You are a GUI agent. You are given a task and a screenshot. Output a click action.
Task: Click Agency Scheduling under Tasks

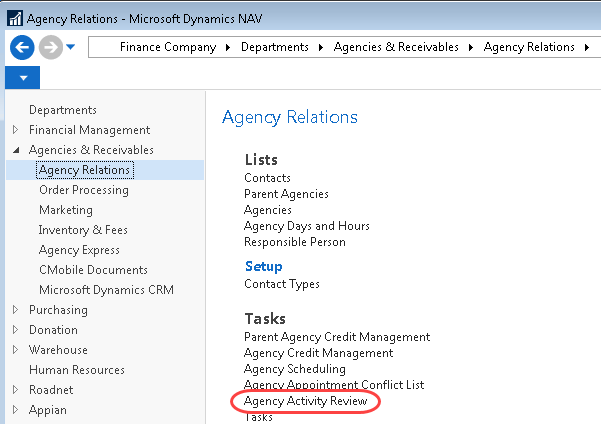tap(296, 369)
